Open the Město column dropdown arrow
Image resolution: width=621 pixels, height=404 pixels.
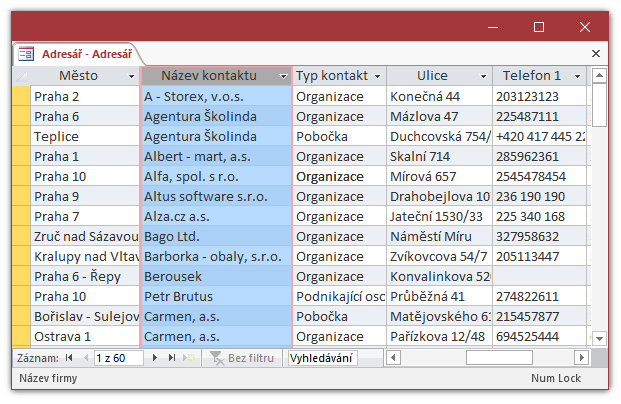point(131,76)
